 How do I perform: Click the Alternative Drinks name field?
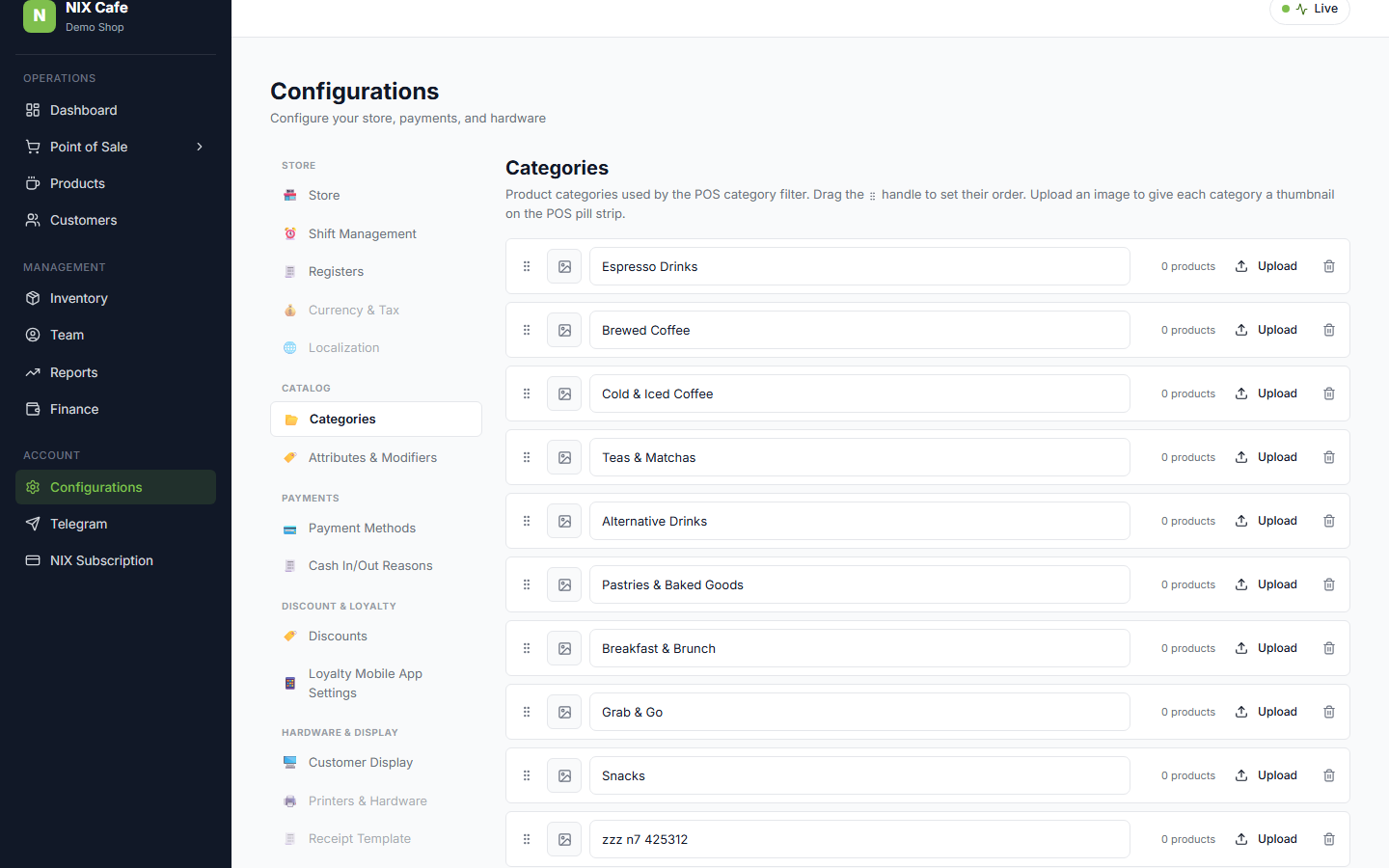coord(859,521)
